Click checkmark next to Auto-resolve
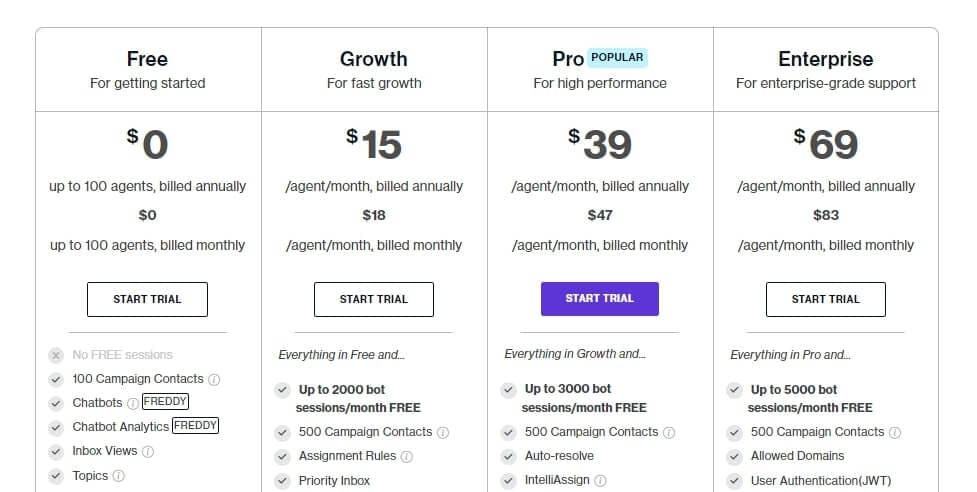The height and width of the screenshot is (492, 977). 508,457
